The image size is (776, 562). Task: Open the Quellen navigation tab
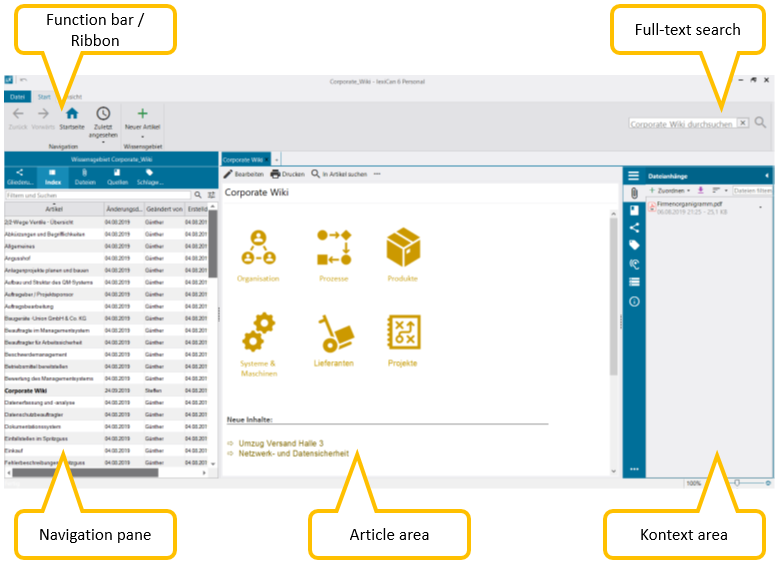[117, 177]
